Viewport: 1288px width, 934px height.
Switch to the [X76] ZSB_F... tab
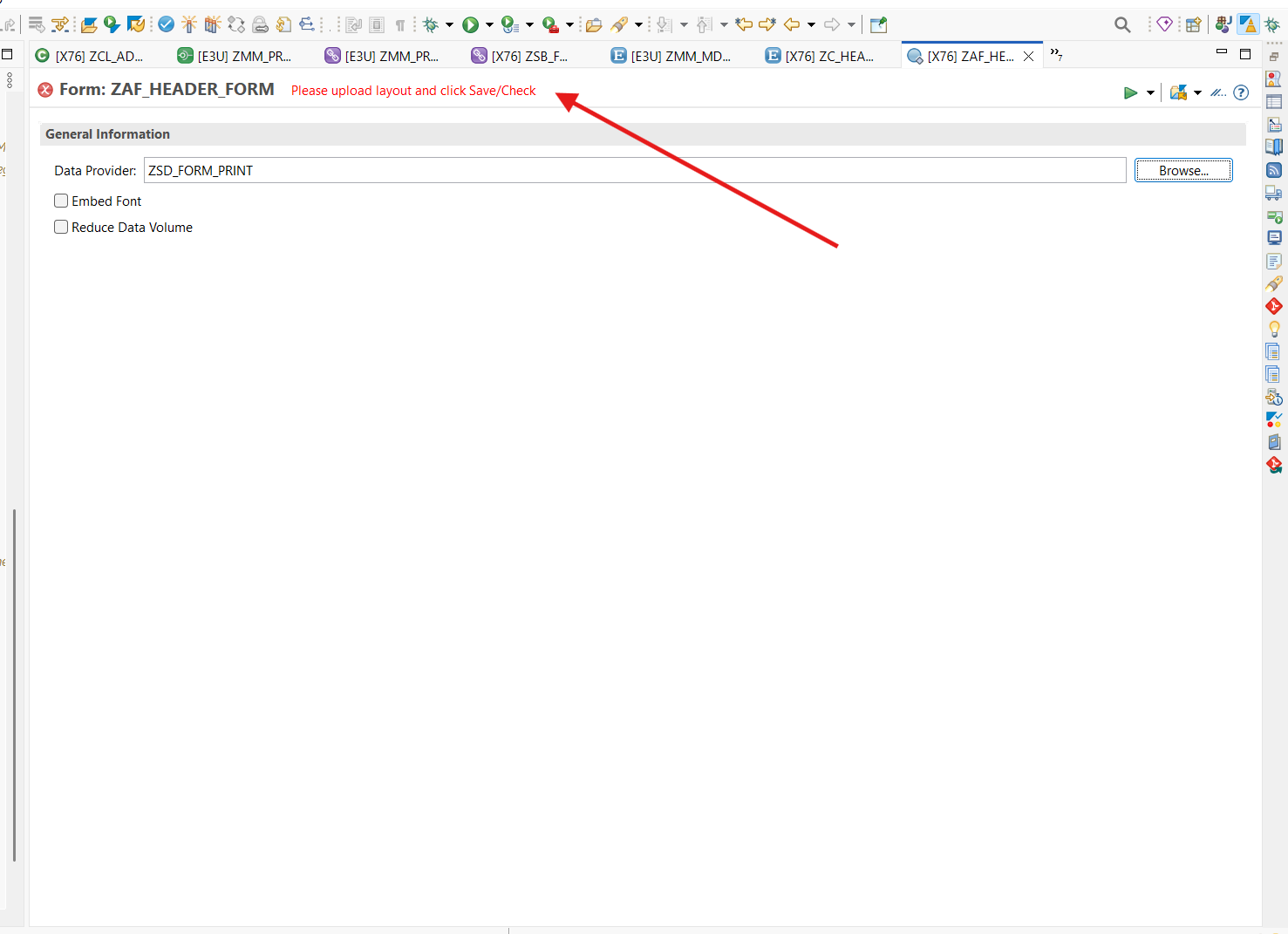coord(520,56)
